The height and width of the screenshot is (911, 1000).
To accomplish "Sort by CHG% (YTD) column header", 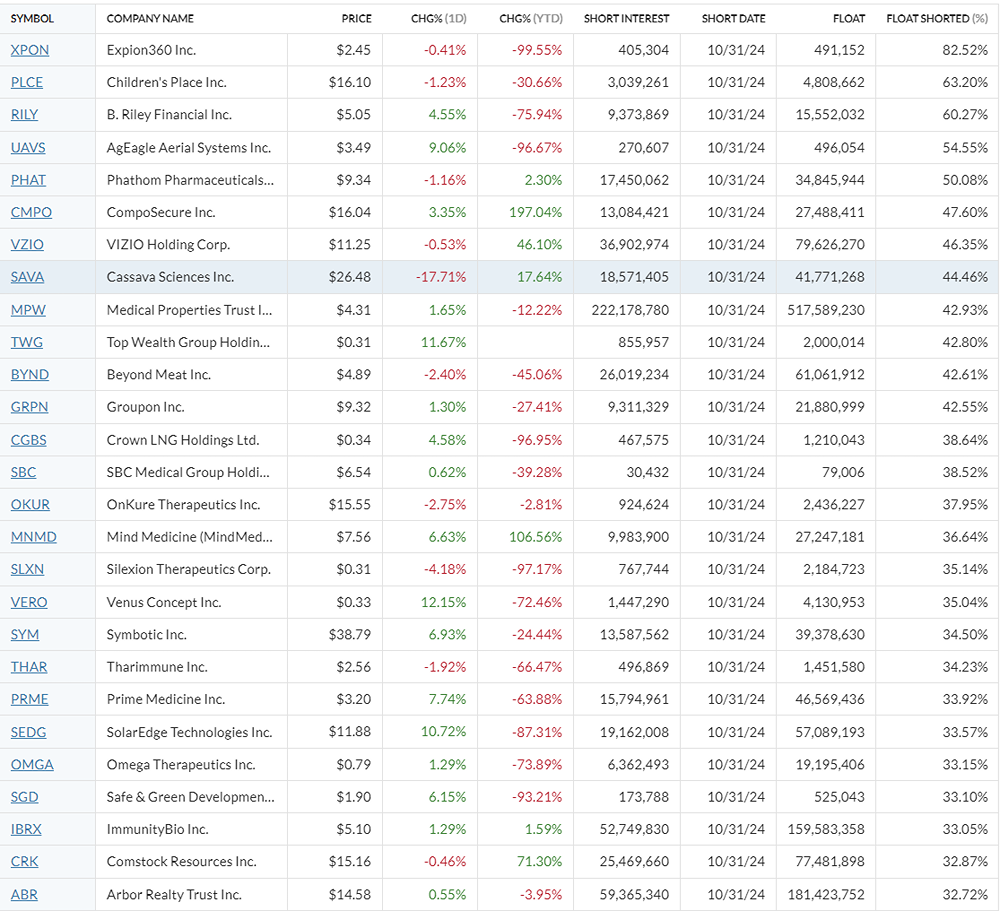I will [531, 19].
